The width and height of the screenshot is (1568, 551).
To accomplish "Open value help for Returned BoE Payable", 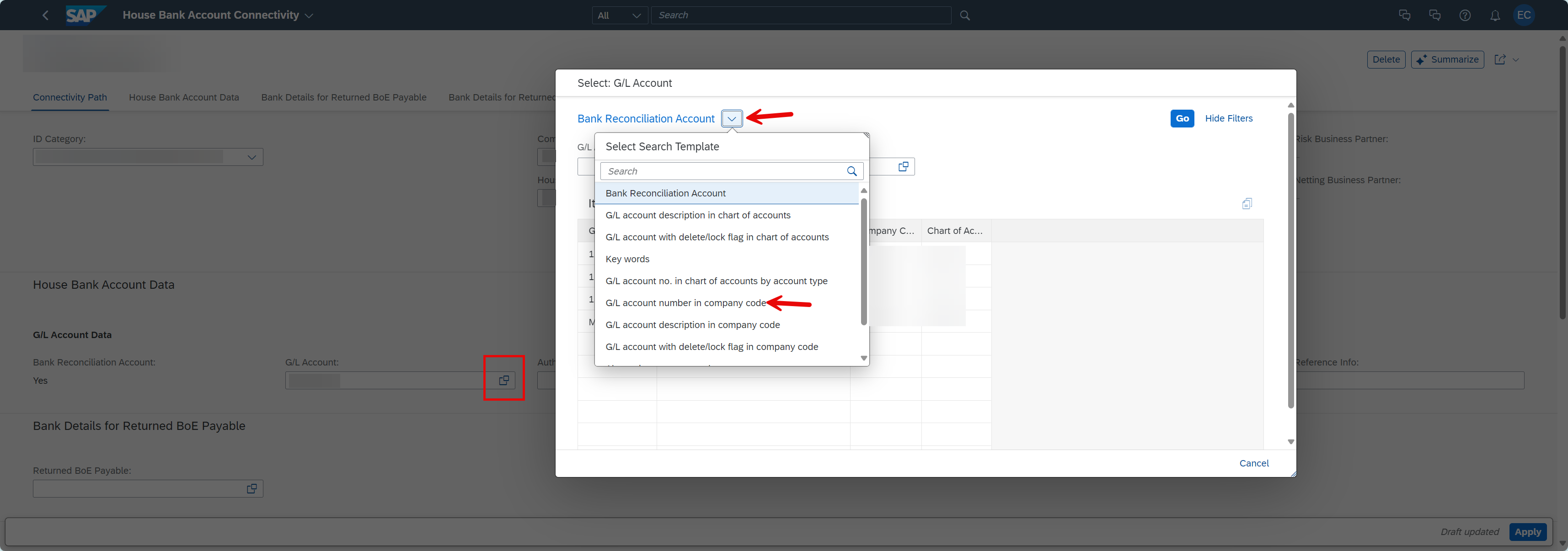I will [x=252, y=488].
